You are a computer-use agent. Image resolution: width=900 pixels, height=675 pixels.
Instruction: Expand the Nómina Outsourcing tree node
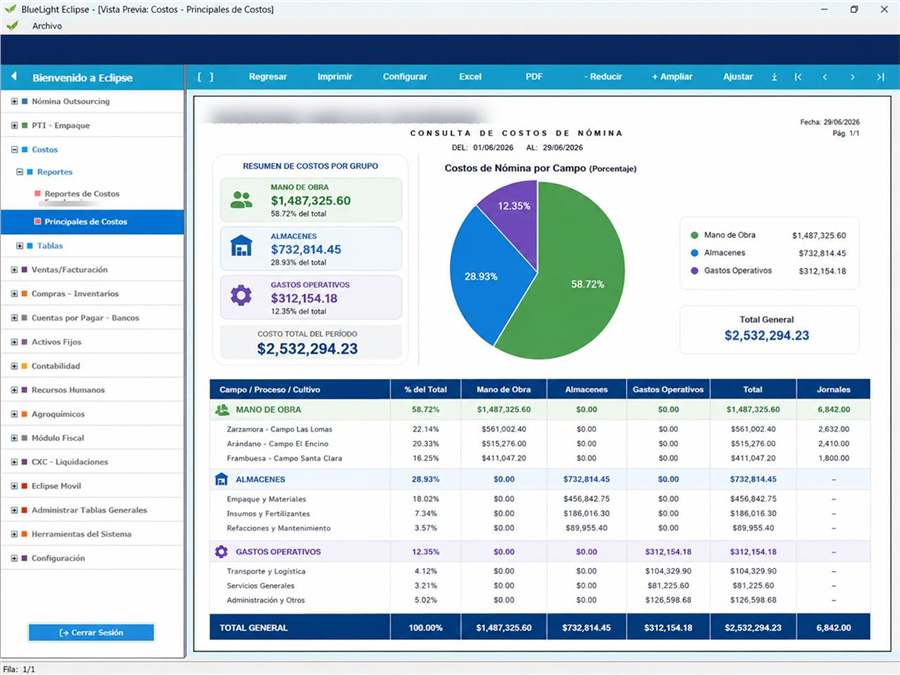click(x=14, y=101)
